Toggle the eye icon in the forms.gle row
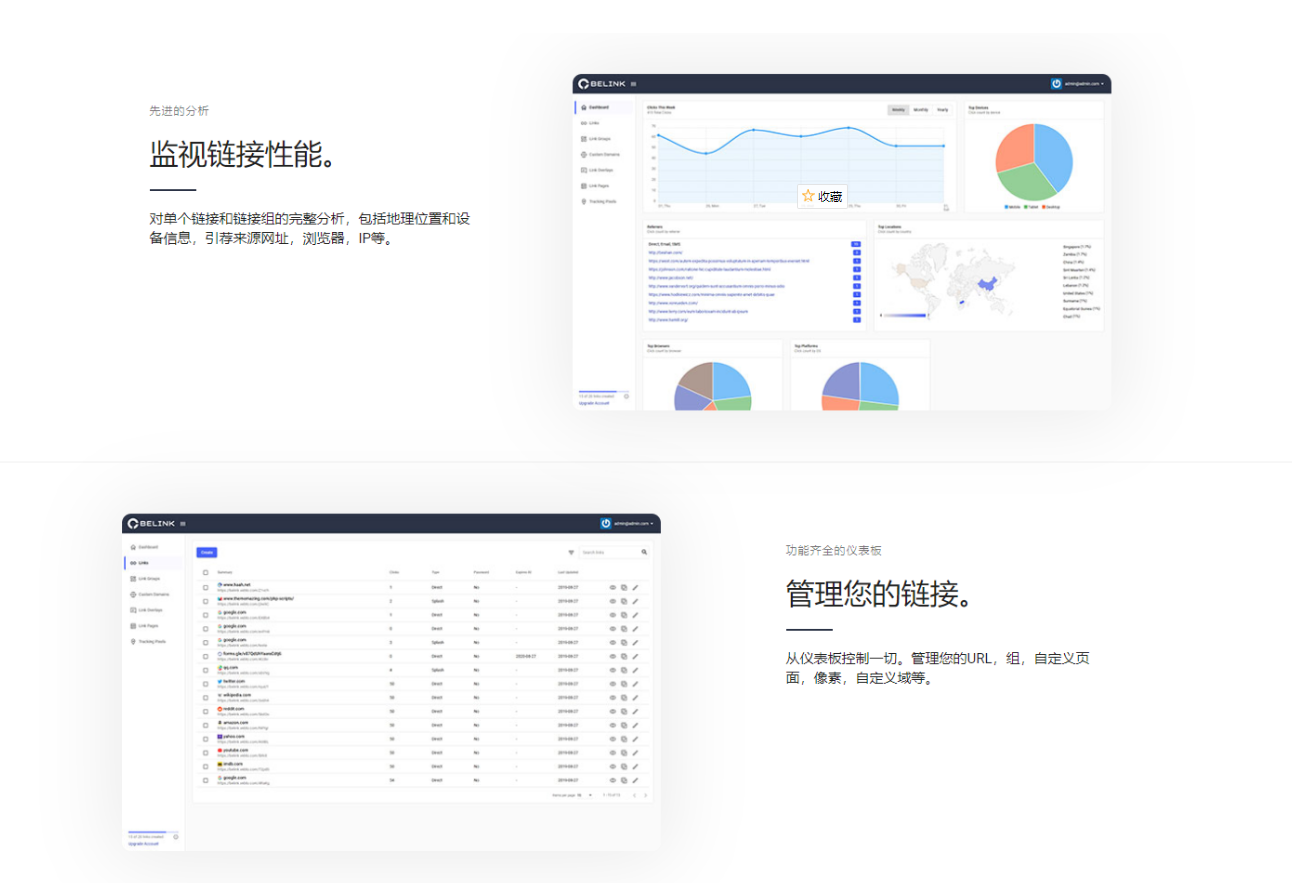The height and width of the screenshot is (883, 1292). coord(612,656)
